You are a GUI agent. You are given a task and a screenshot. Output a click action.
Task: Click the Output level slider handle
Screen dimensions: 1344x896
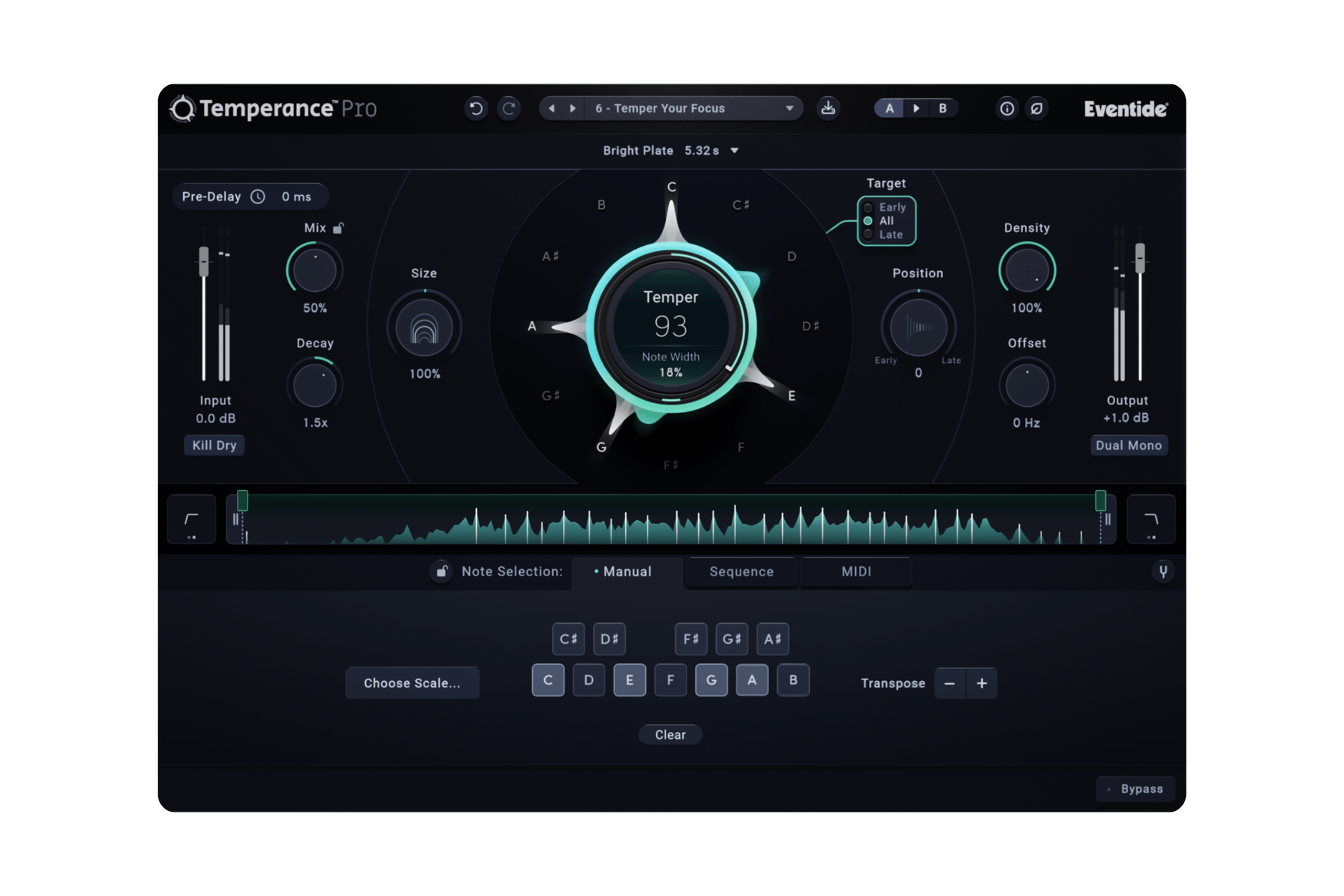[1140, 258]
